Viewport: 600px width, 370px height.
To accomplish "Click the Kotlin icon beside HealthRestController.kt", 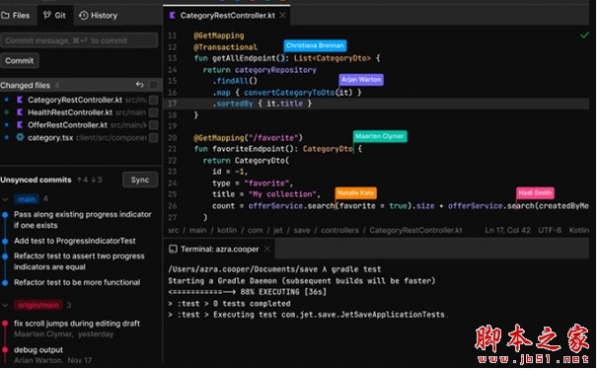I will point(20,112).
